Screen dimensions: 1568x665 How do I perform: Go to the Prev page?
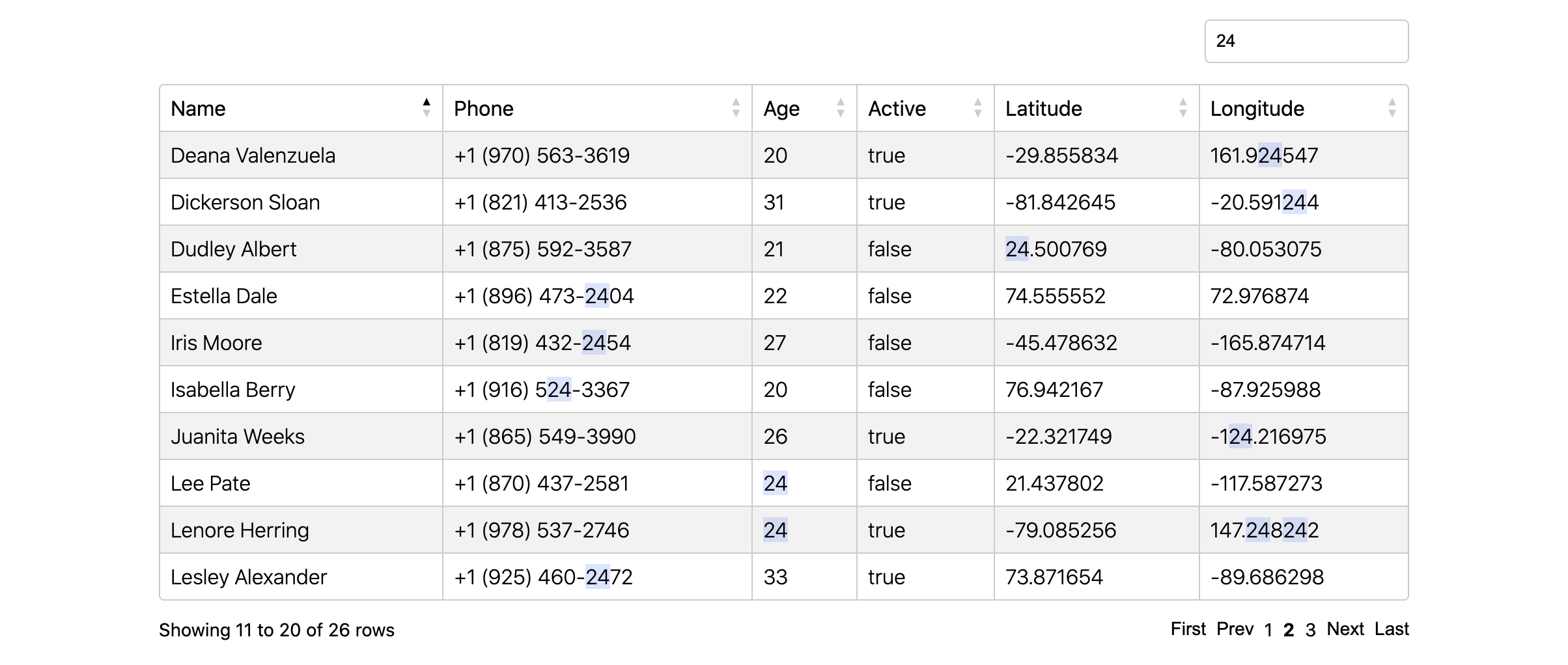(x=1235, y=629)
